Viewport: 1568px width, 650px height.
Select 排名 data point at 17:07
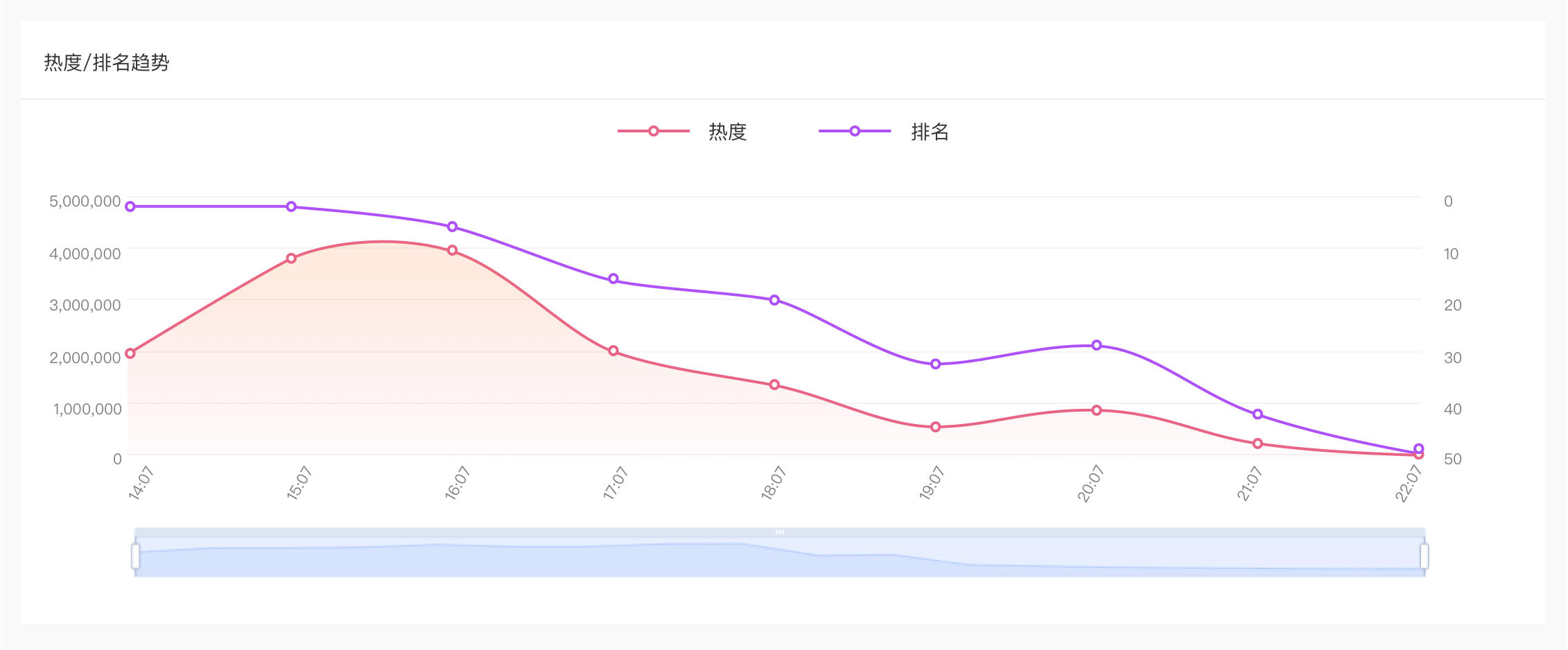coord(613,279)
